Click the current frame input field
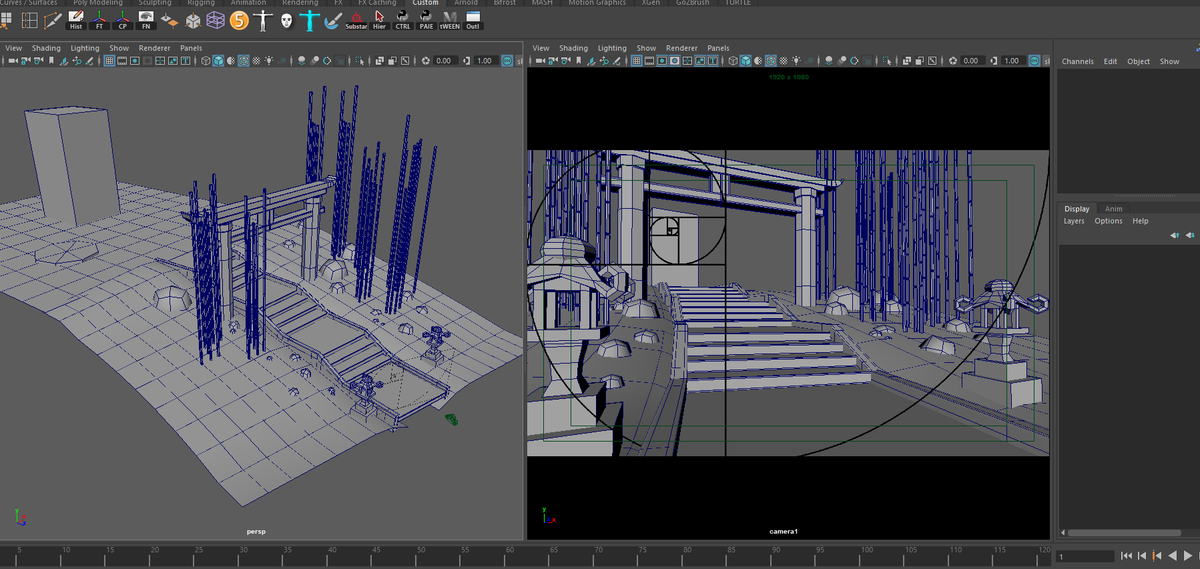1200x569 pixels. (x=1084, y=556)
